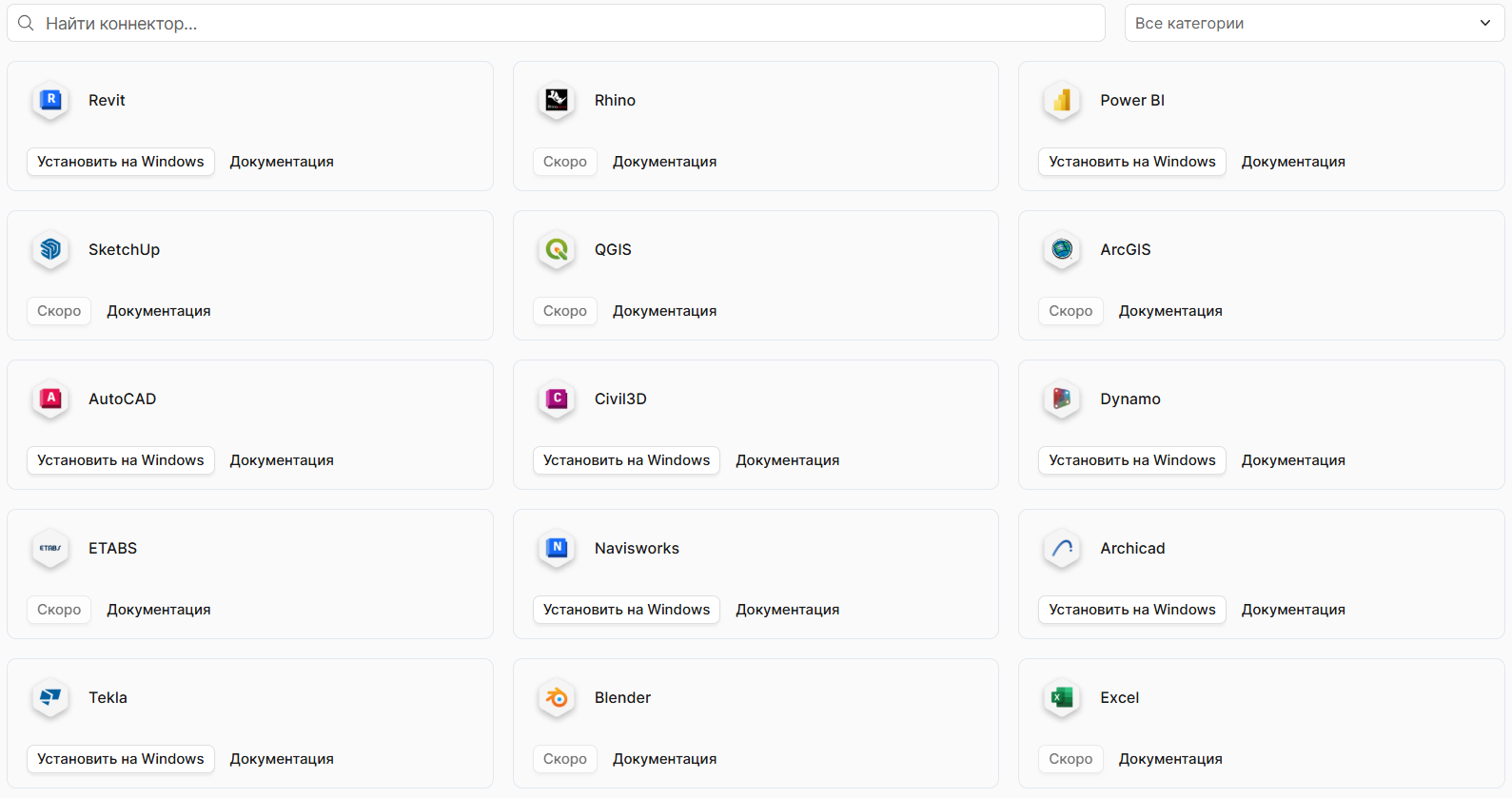Install Tekla connector on Windows
Screen dimensions: 1512x798
click(x=121, y=759)
